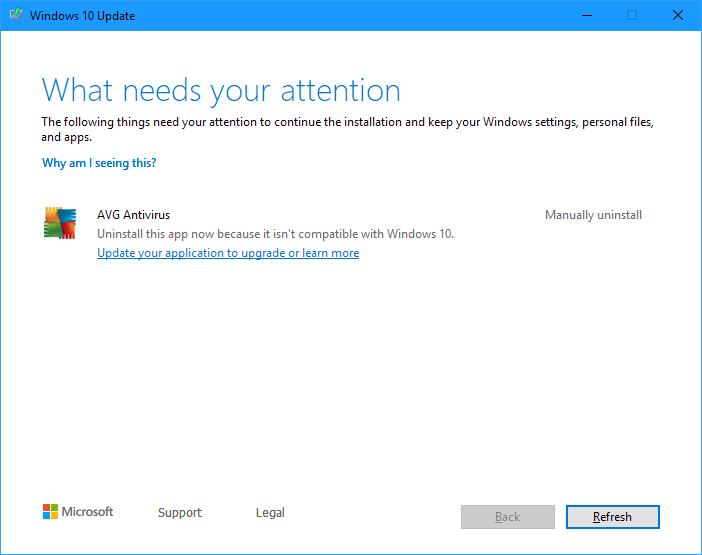Click the Windows 10 Update title bar icon
This screenshot has width=702, height=555.
click(x=17, y=14)
